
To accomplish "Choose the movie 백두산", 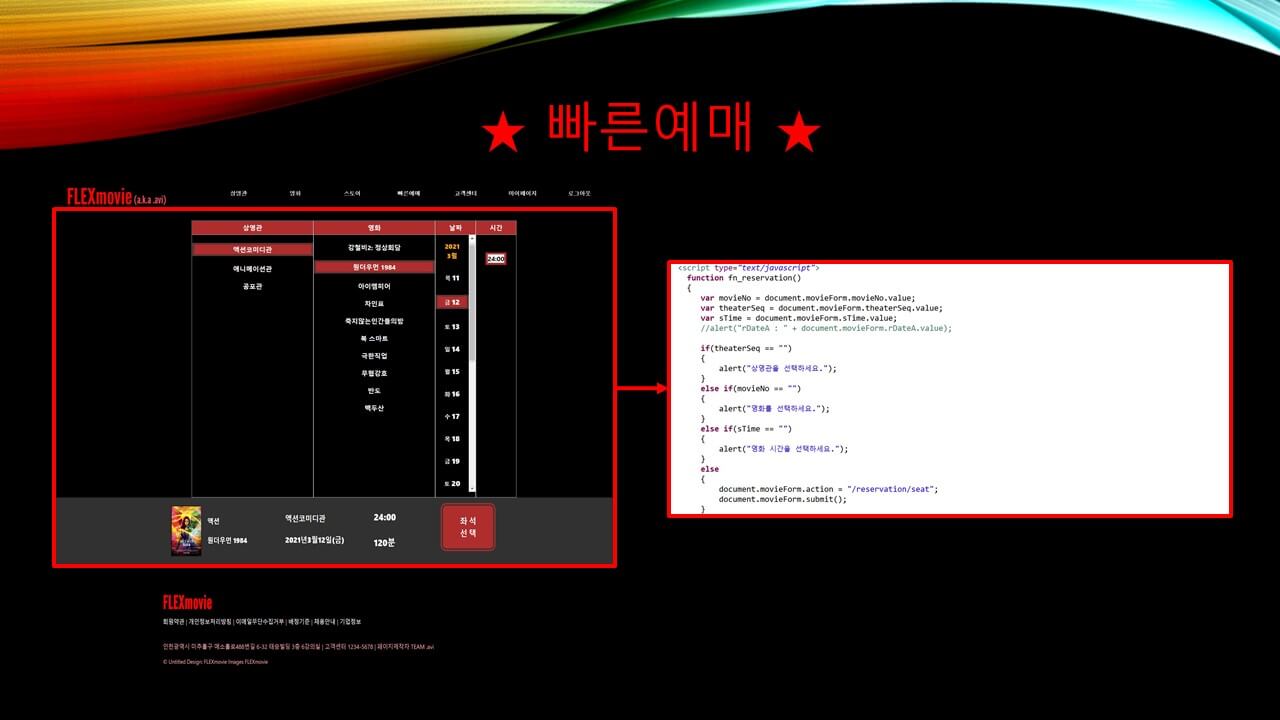I will (374, 408).
